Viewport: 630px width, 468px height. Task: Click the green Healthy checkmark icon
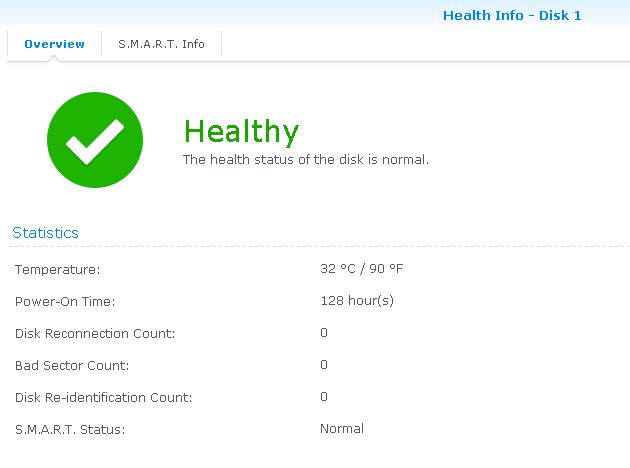click(x=95, y=140)
